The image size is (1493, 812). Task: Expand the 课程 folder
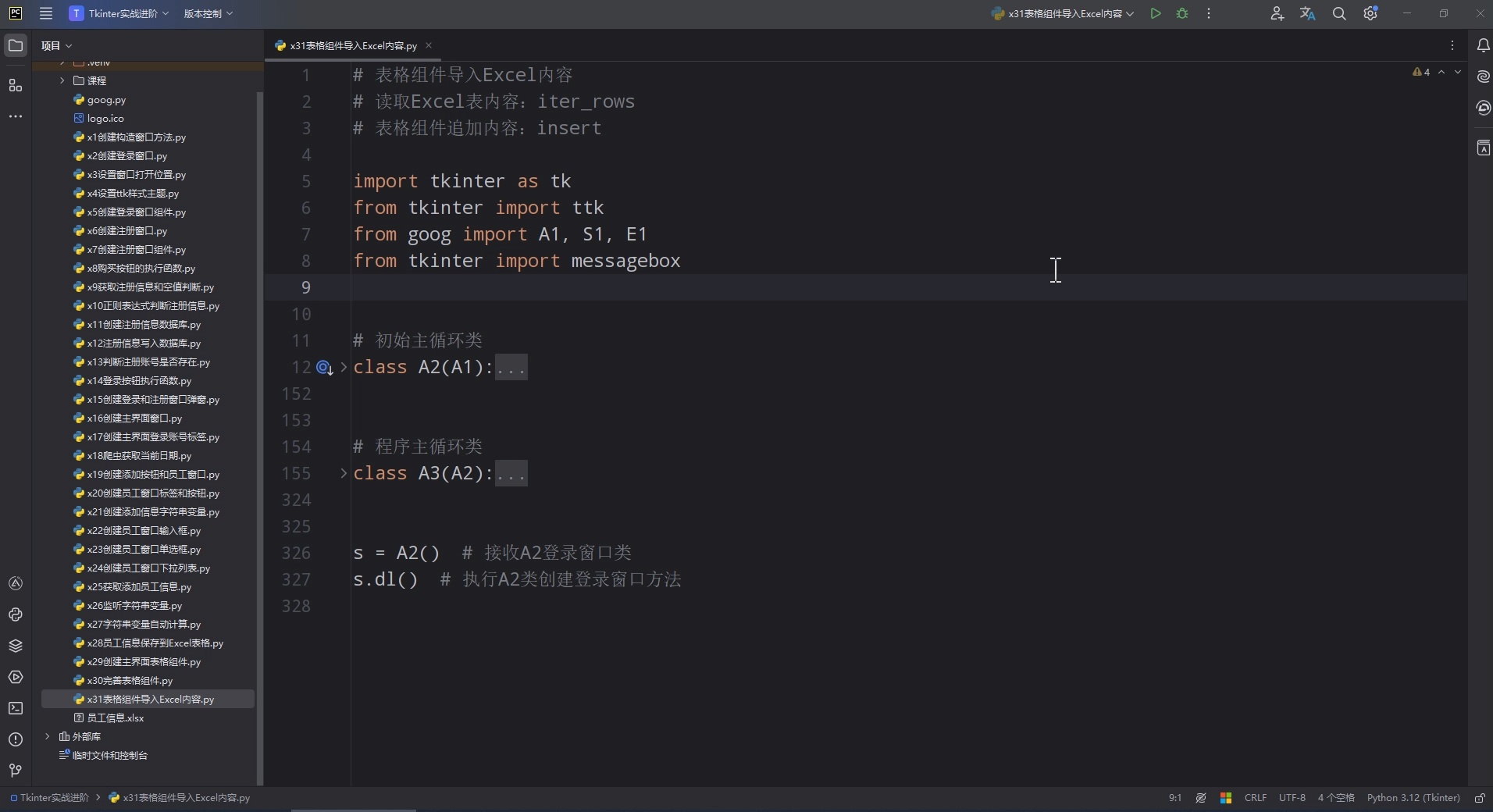[x=62, y=80]
